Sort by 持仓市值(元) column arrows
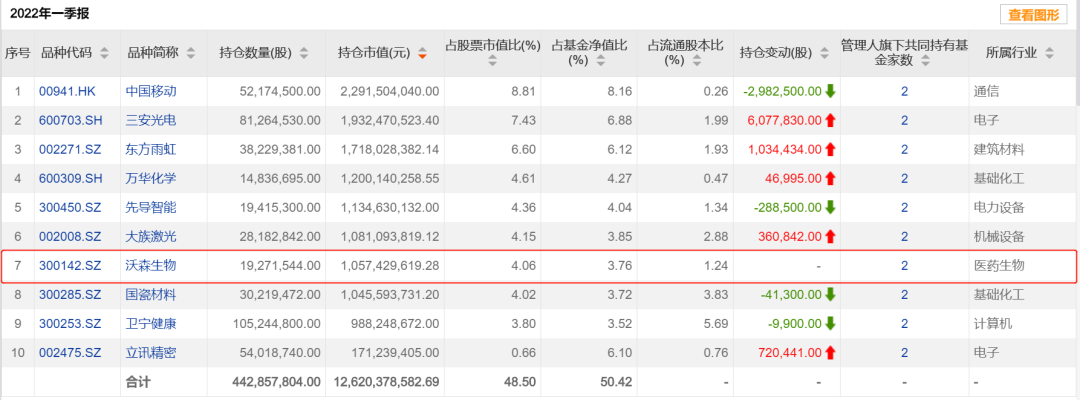This screenshot has height=400, width=1080. point(422,53)
